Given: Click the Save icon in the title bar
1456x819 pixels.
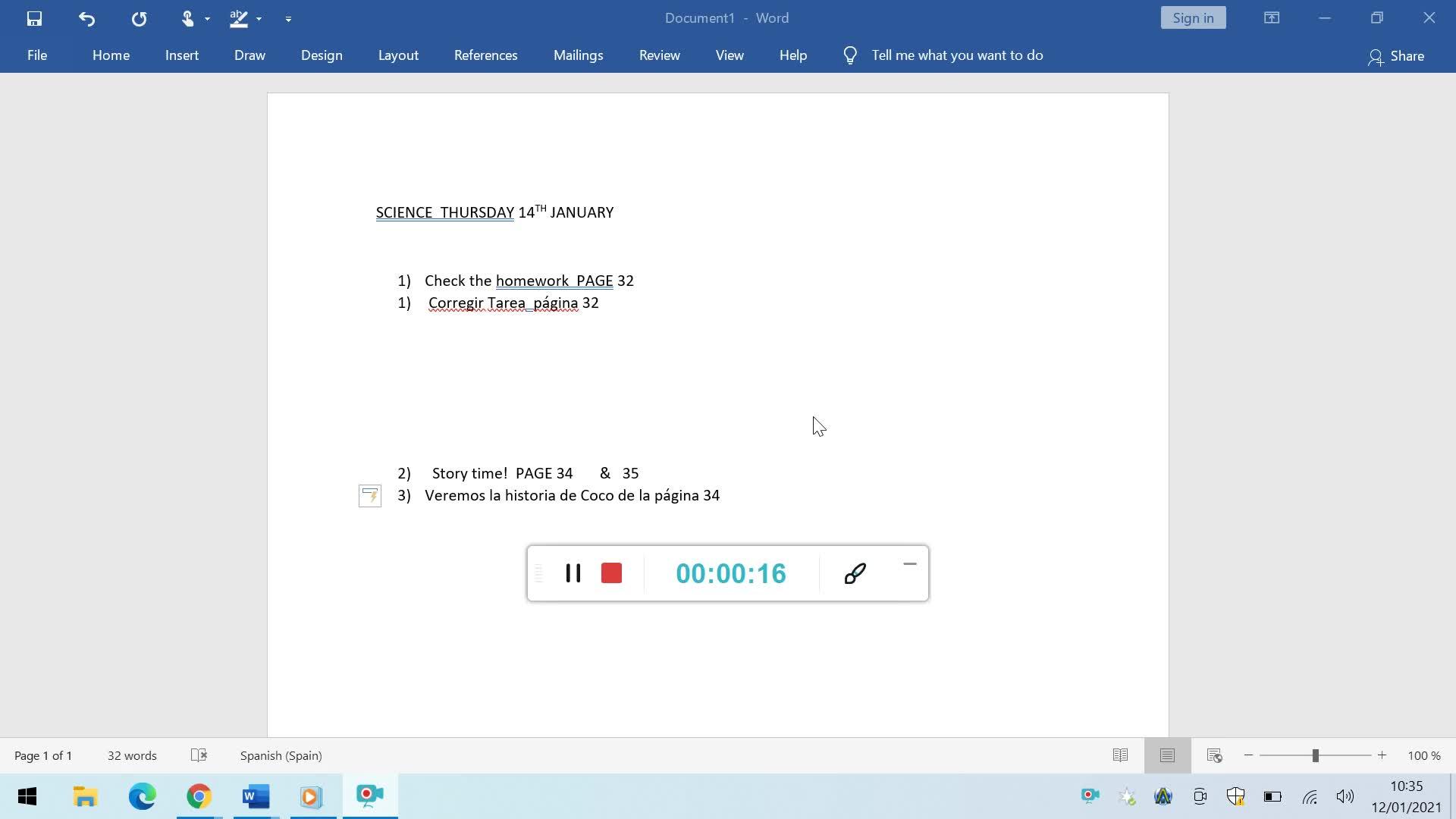Looking at the screenshot, I should tap(34, 18).
